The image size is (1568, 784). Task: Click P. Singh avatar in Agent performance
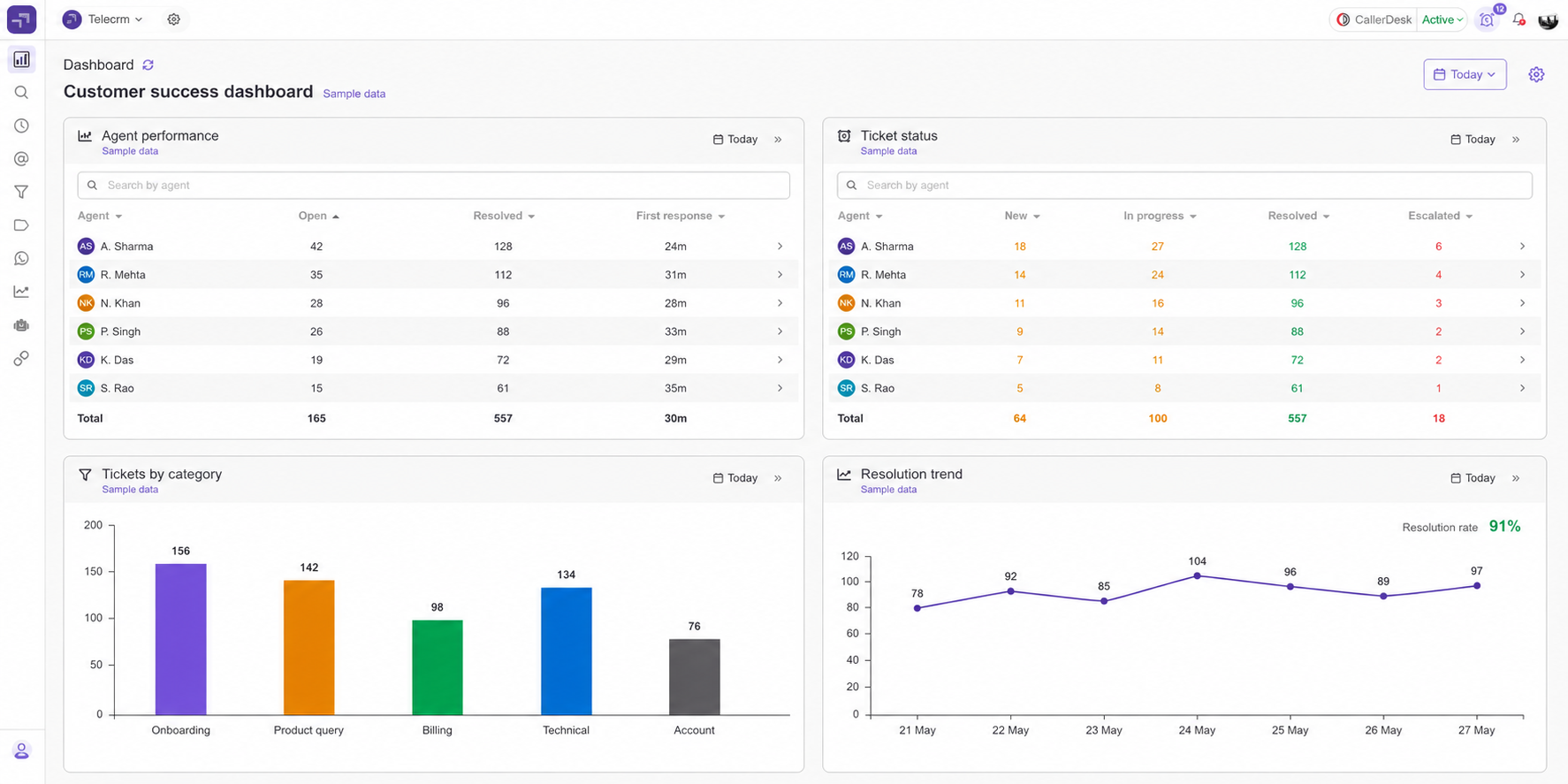tap(86, 331)
